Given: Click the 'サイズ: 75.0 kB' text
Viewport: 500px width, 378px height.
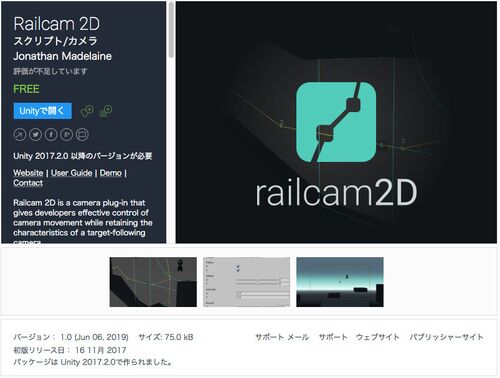Looking at the screenshot, I should click(x=166, y=337).
